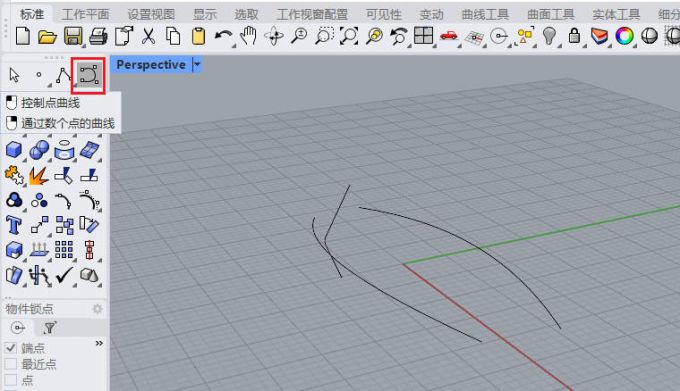Click the osnap circle tab icon

[18, 328]
